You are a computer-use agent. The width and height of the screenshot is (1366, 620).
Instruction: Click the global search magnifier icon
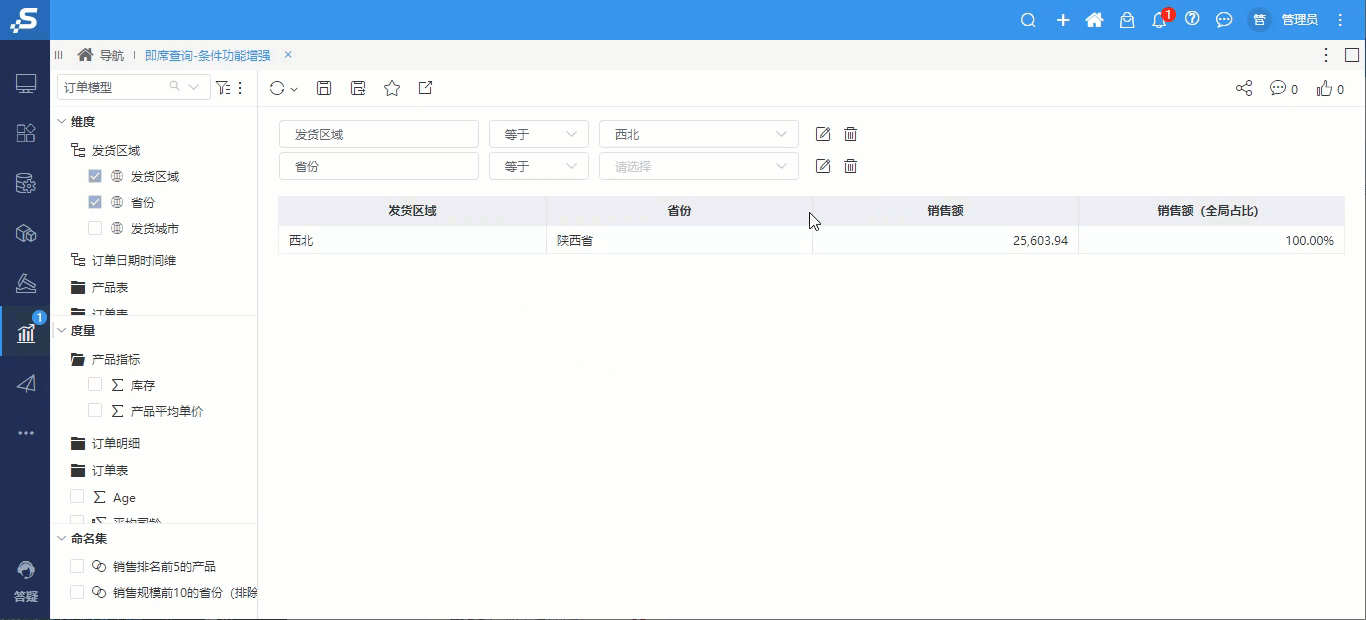1028,20
